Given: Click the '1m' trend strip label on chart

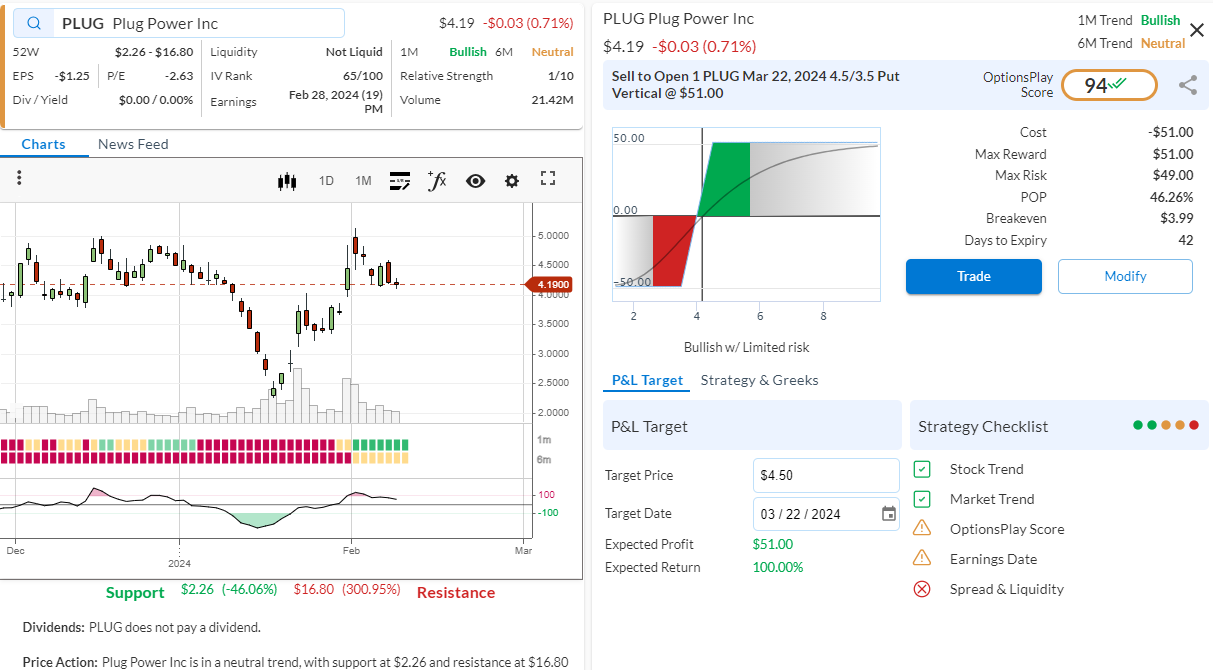Looking at the screenshot, I should pos(544,440).
